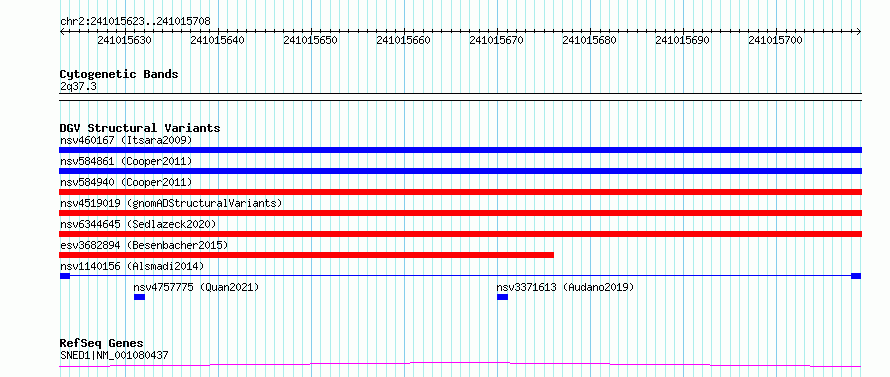Open the nsv4757775 (Quan2021) label

(x=196, y=287)
